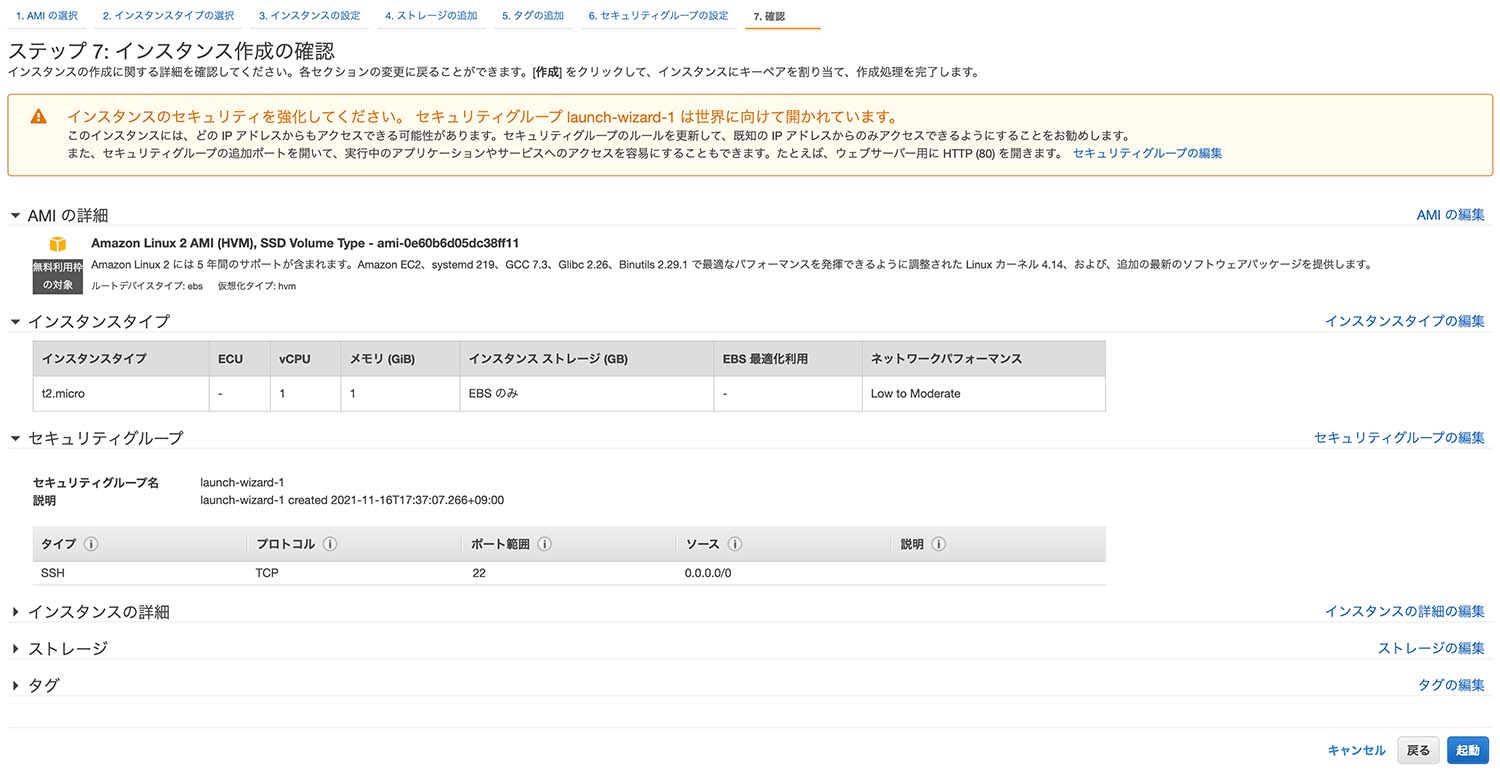Screen dimensions: 1500x780
Task: Collapse the AMI の詳細 section
Action: 15,215
